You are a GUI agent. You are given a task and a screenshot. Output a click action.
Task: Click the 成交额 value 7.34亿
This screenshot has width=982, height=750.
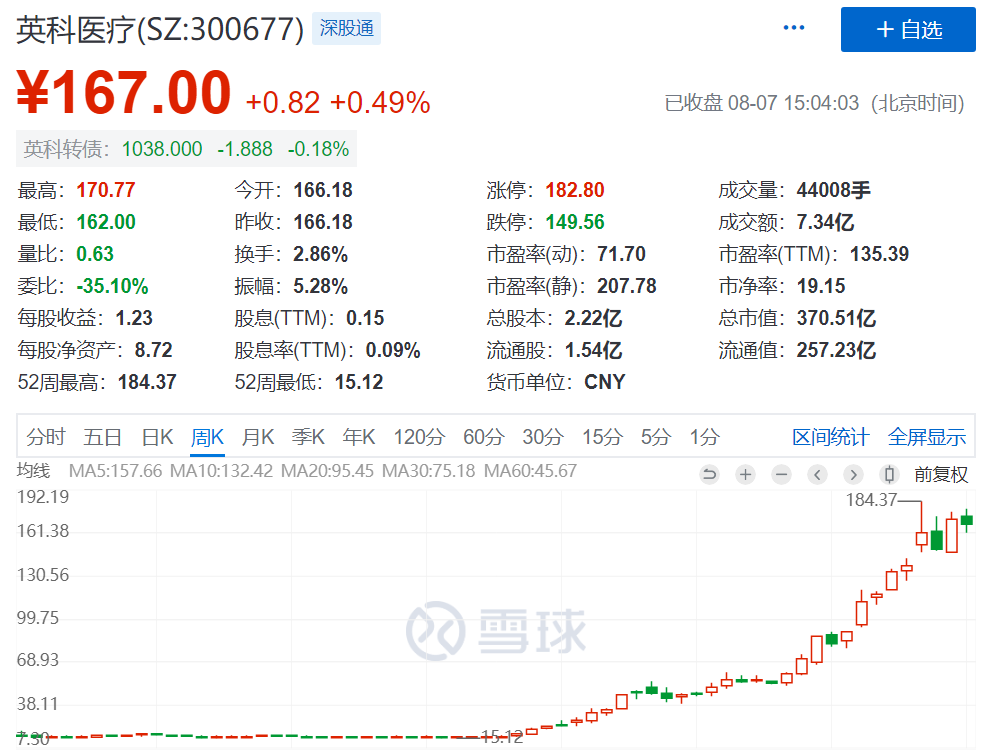pyautogui.click(x=825, y=222)
